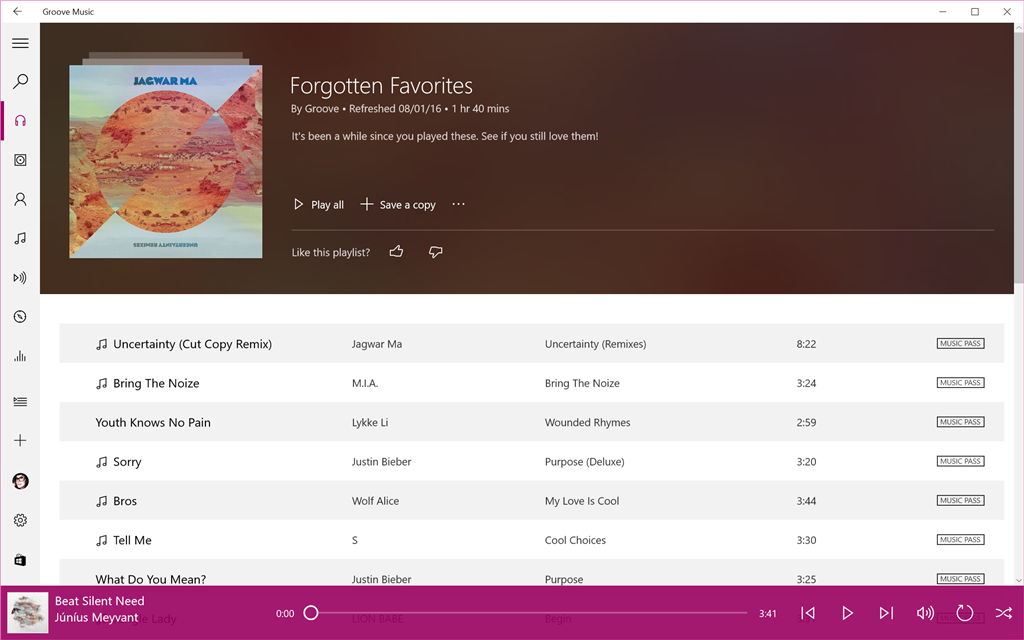Dislike this playlist with thumbs down
The height and width of the screenshot is (640, 1024).
coord(436,251)
